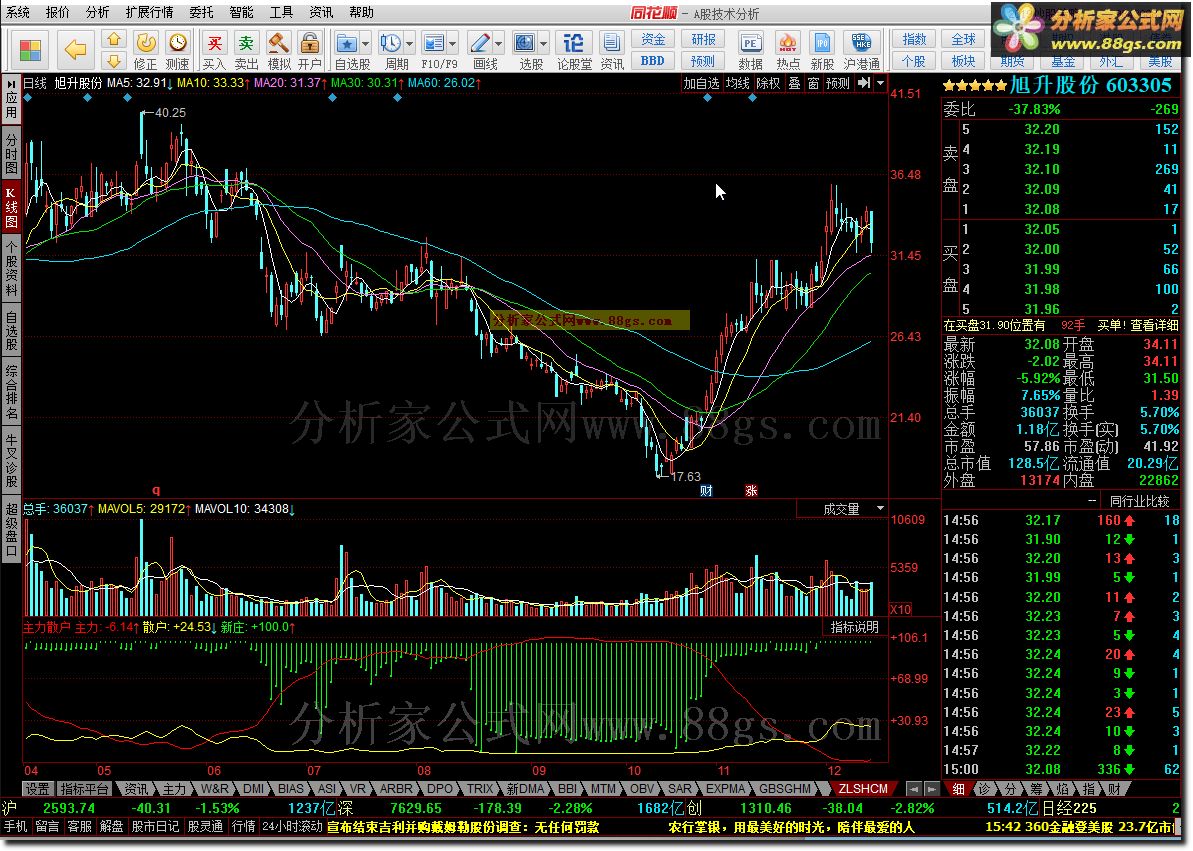This screenshot has height=851, width=1193.
Task: Select the 画线 line drawing pencil icon
Action: (479, 43)
